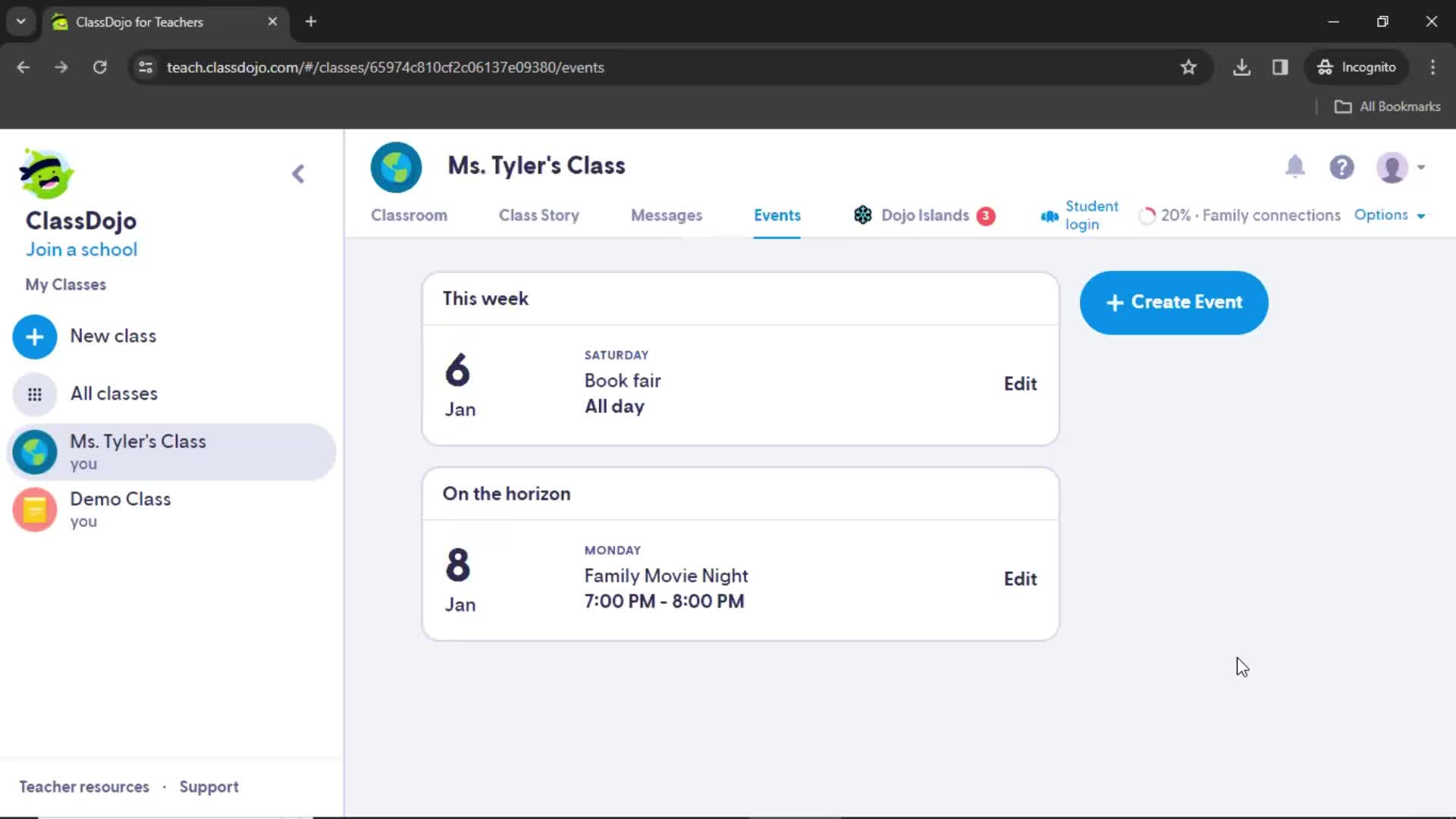Expand the user profile dropdown arrow
The height and width of the screenshot is (819, 1456).
point(1421,167)
